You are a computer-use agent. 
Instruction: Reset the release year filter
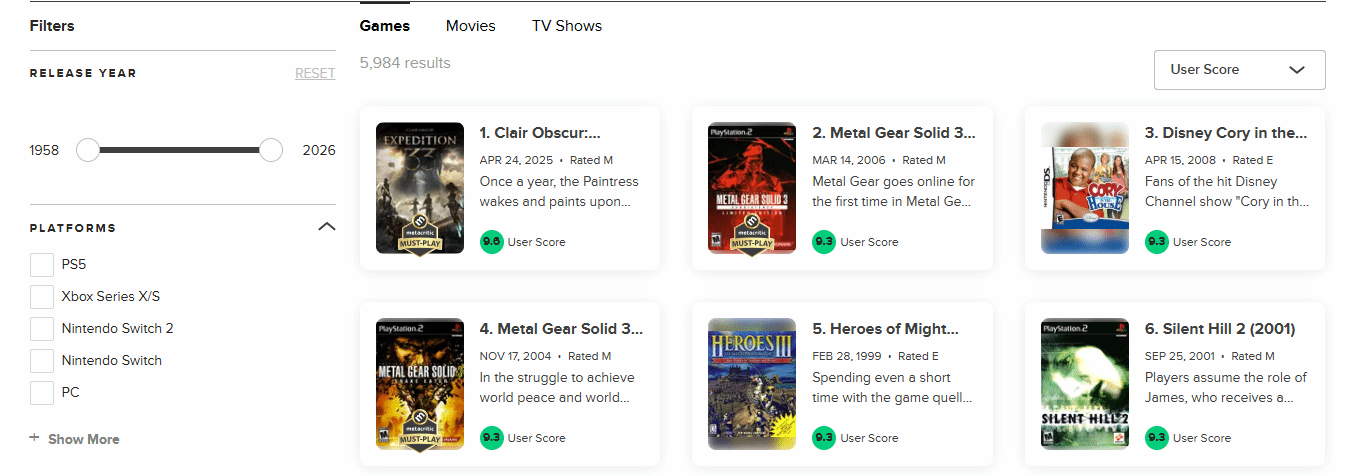coord(314,74)
